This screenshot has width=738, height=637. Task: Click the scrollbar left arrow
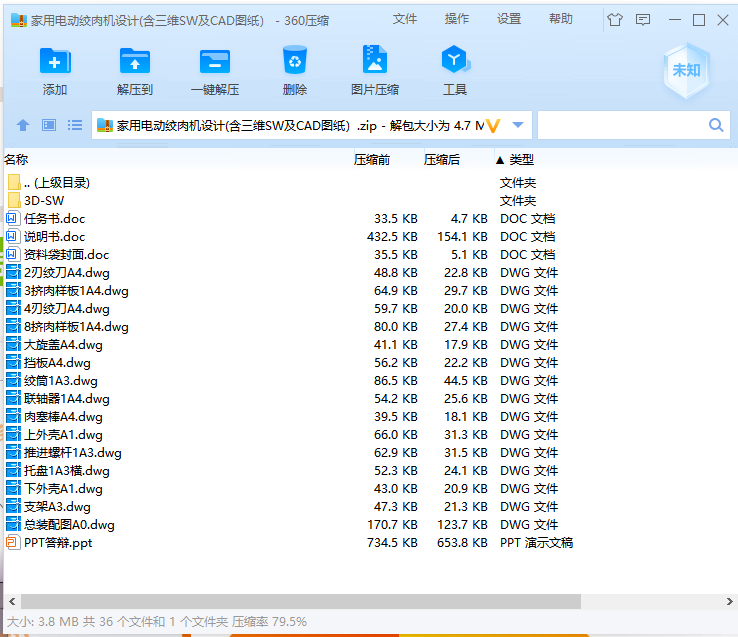(12, 601)
